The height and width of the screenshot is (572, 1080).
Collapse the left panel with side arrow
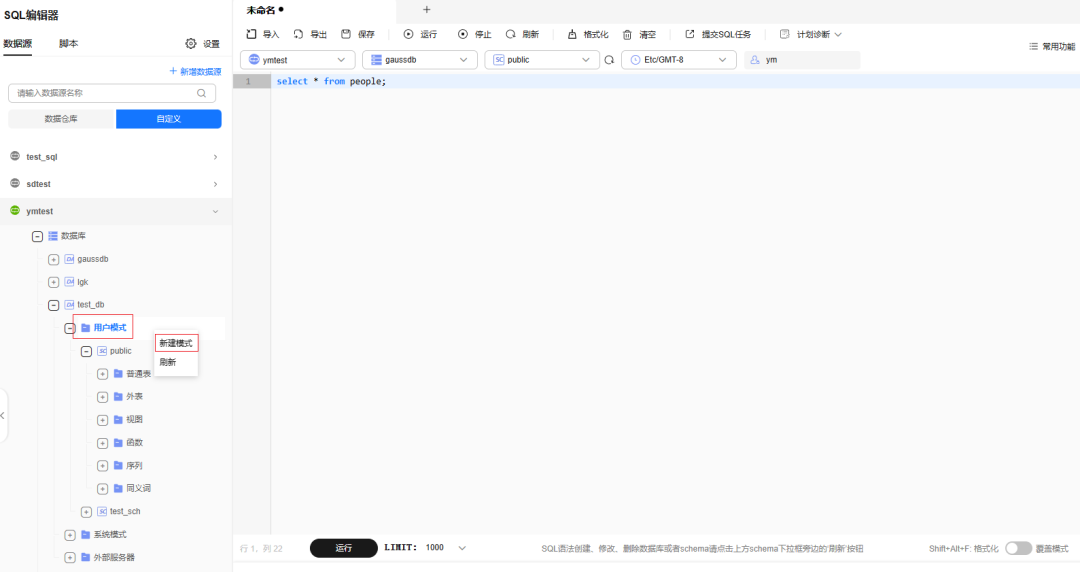click(3, 416)
